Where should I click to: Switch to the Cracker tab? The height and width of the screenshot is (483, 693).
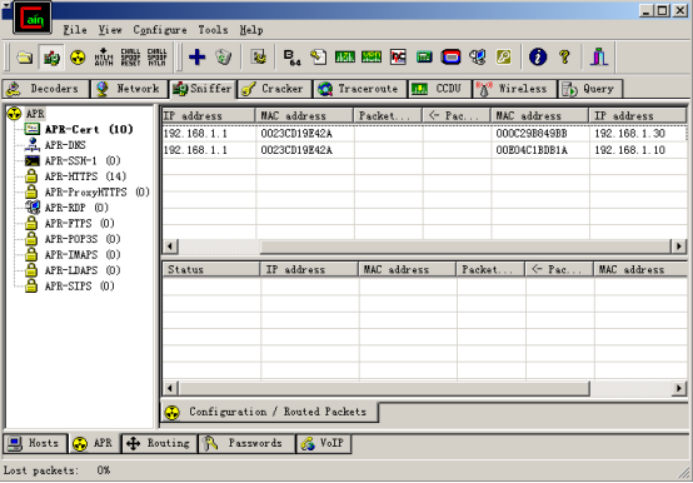click(275, 89)
